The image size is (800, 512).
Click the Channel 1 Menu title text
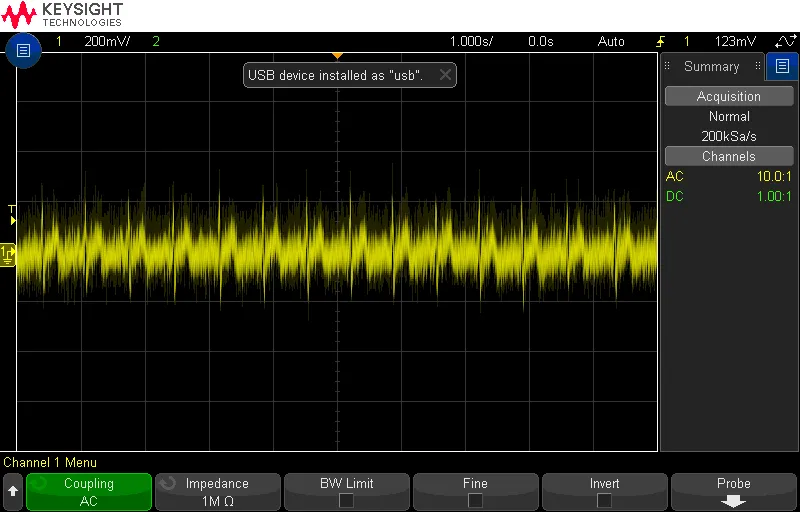50,463
